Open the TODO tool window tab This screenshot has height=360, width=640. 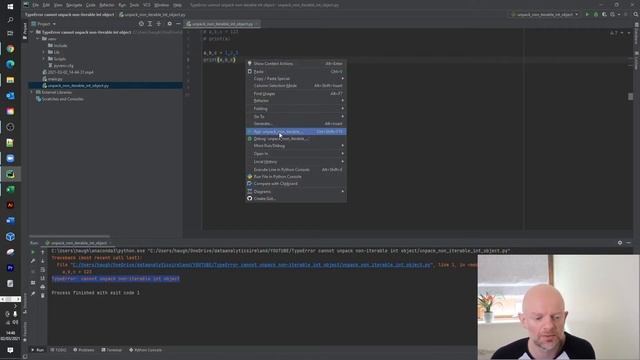tap(58, 350)
